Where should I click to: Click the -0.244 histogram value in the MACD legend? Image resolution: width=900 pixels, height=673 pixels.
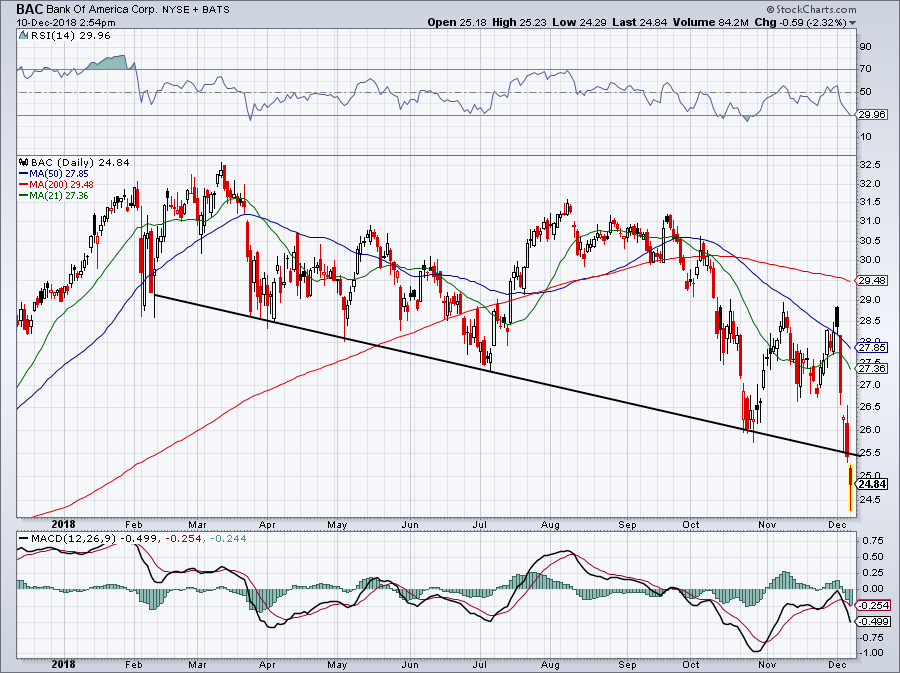(x=228, y=539)
